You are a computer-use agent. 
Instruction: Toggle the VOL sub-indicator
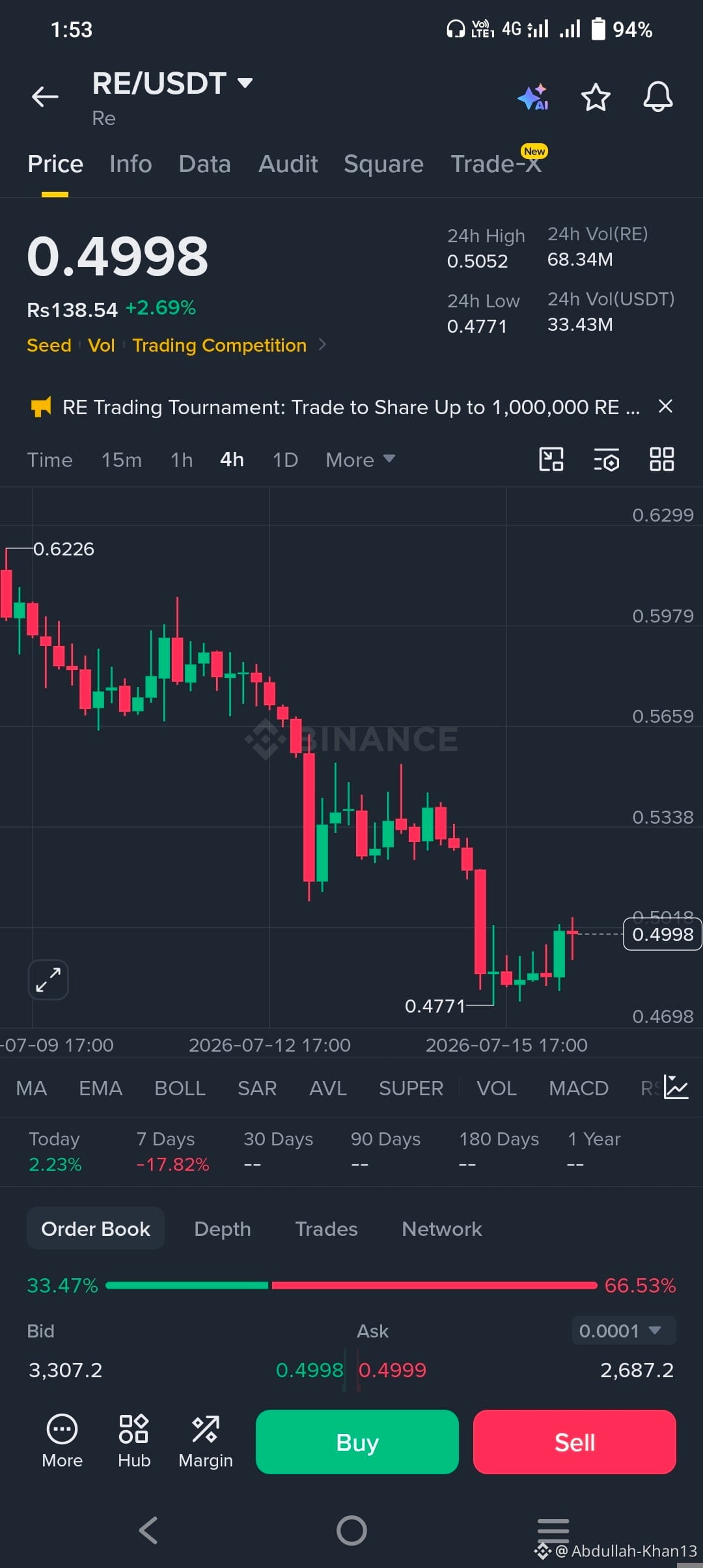tap(497, 1088)
